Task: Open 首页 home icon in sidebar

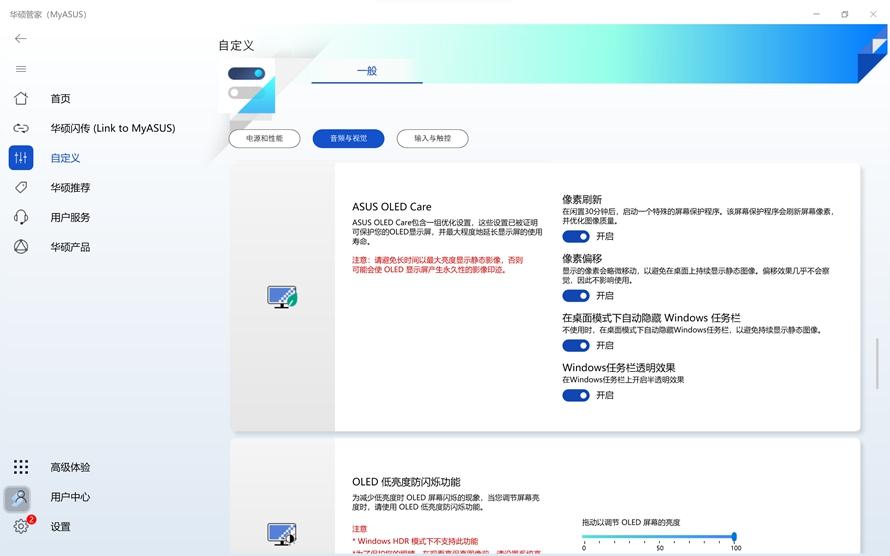Action: click(20, 99)
